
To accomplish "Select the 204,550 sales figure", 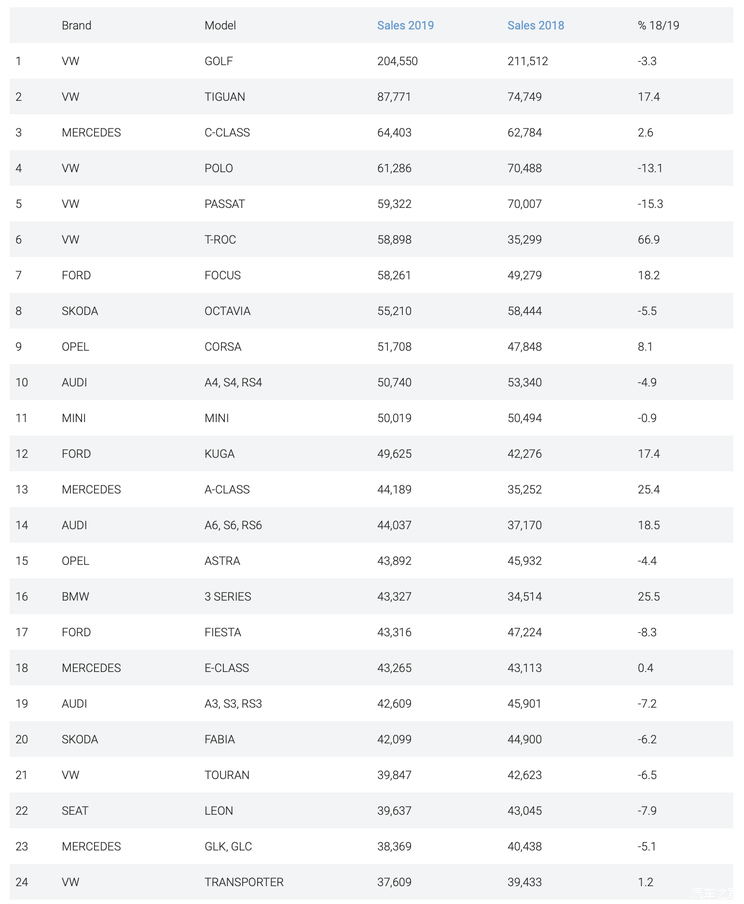I will [x=397, y=61].
